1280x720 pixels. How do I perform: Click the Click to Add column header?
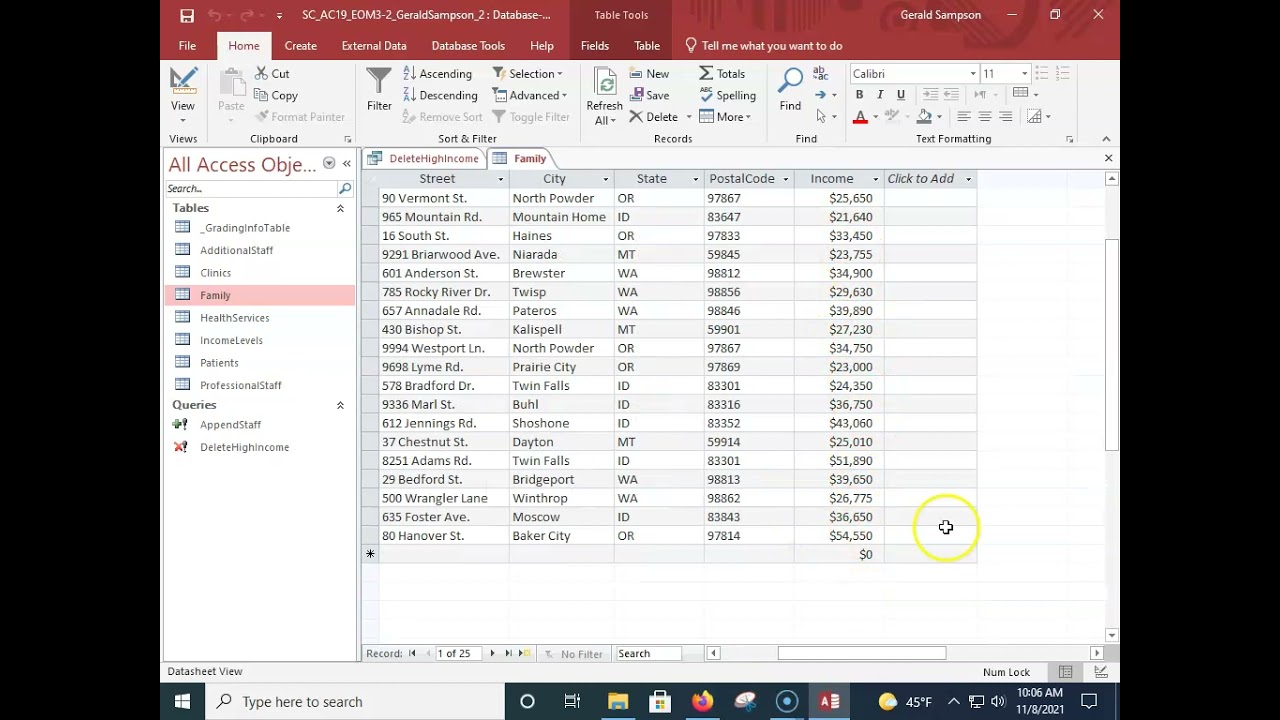[929, 179]
